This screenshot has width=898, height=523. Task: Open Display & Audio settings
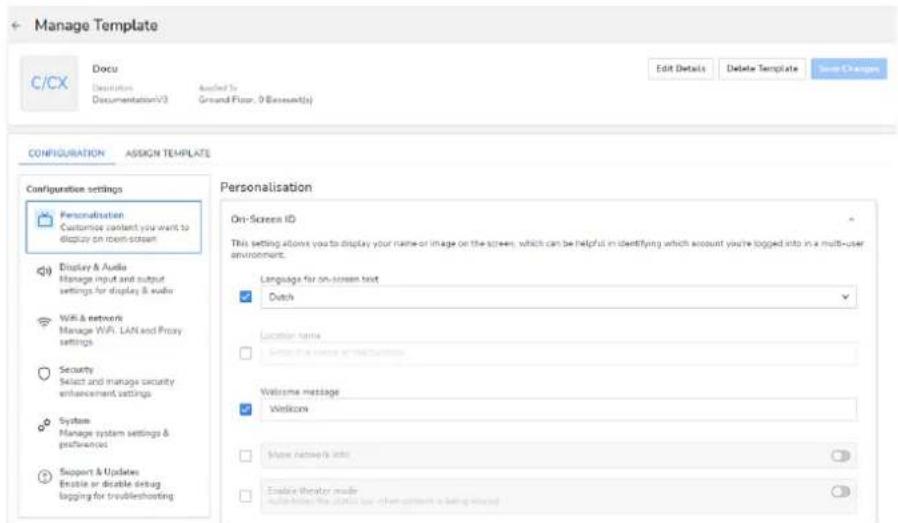113,278
